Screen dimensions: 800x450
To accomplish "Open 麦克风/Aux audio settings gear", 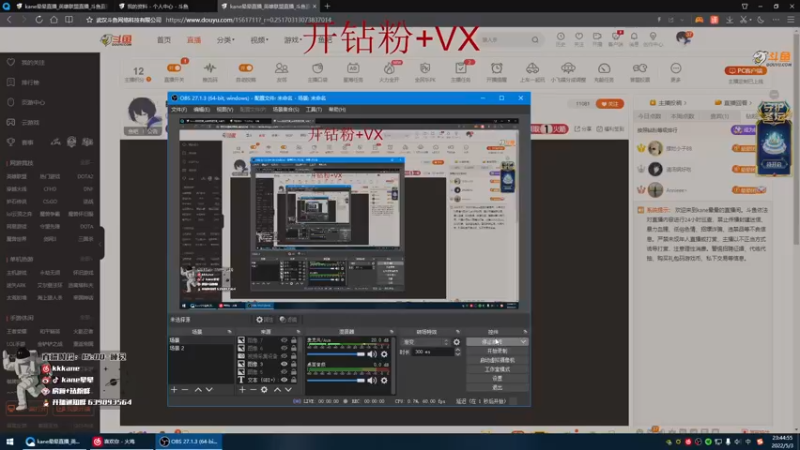I will (384, 354).
